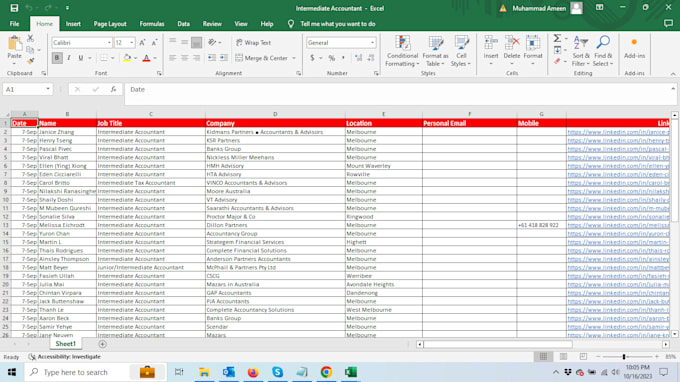Open the Calibri font name dropdown

(109, 42)
